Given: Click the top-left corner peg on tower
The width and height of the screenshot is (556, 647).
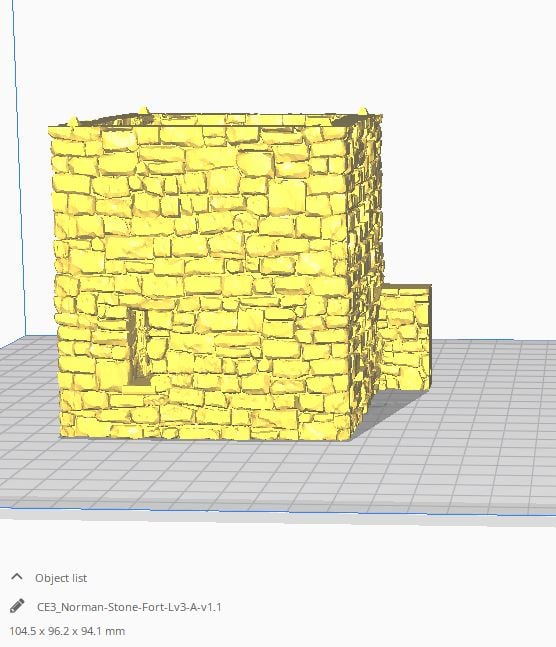Looking at the screenshot, I should (x=73, y=121).
